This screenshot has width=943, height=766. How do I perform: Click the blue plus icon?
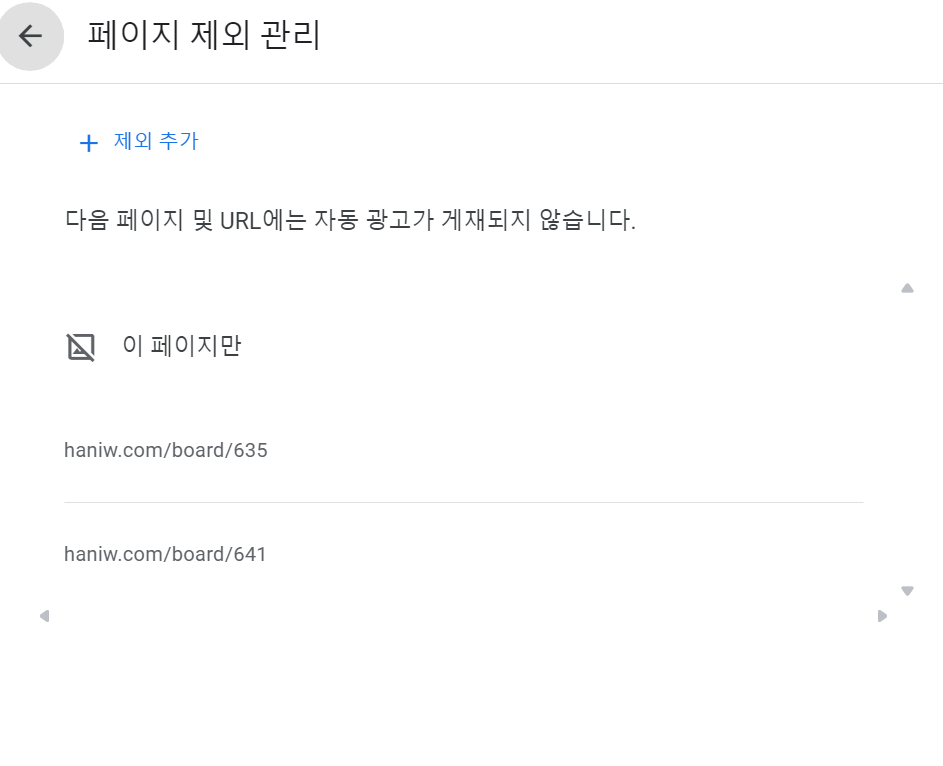tap(89, 143)
